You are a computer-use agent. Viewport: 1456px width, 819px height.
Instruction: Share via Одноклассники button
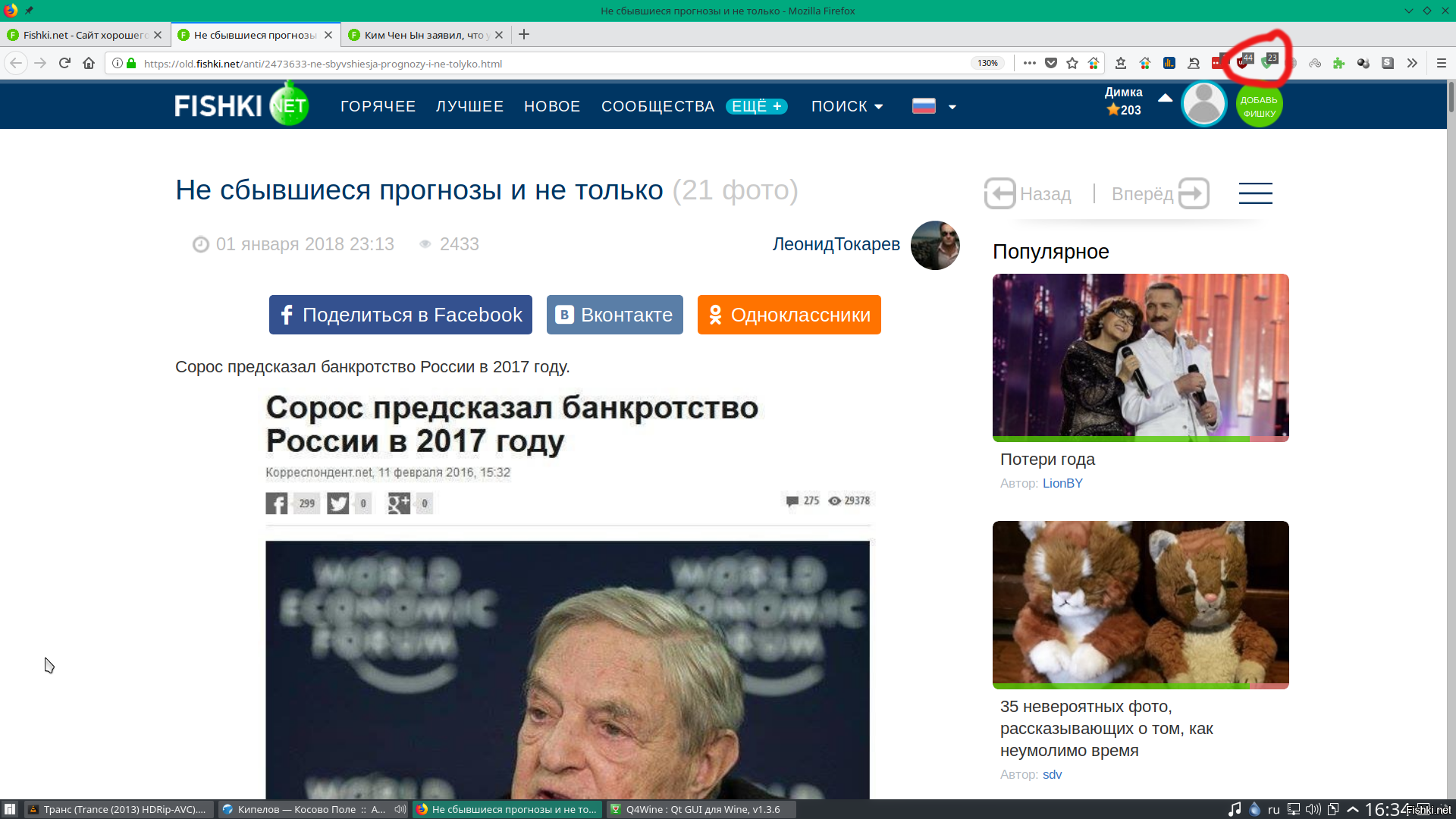789,315
